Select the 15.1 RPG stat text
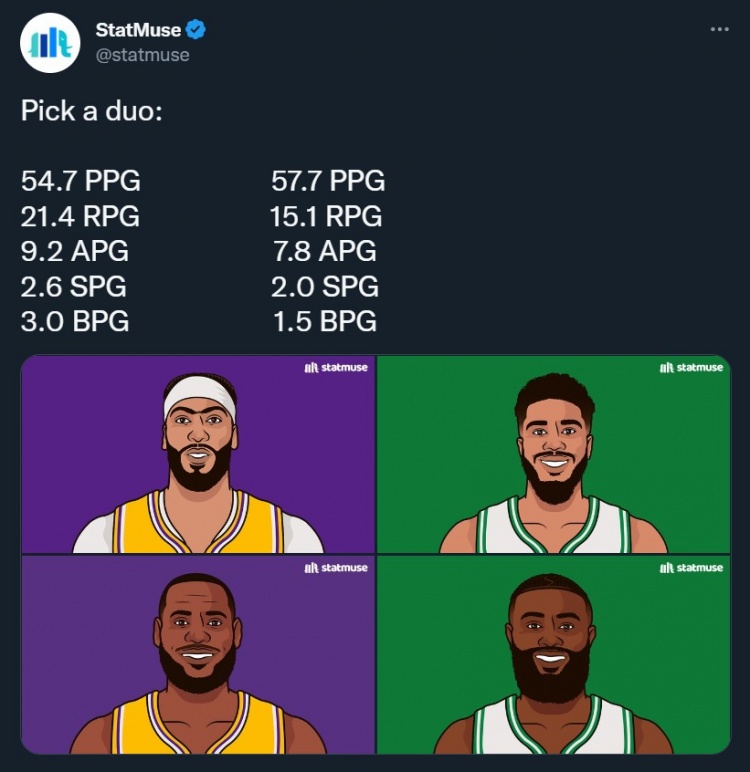The image size is (750, 772). (x=326, y=216)
